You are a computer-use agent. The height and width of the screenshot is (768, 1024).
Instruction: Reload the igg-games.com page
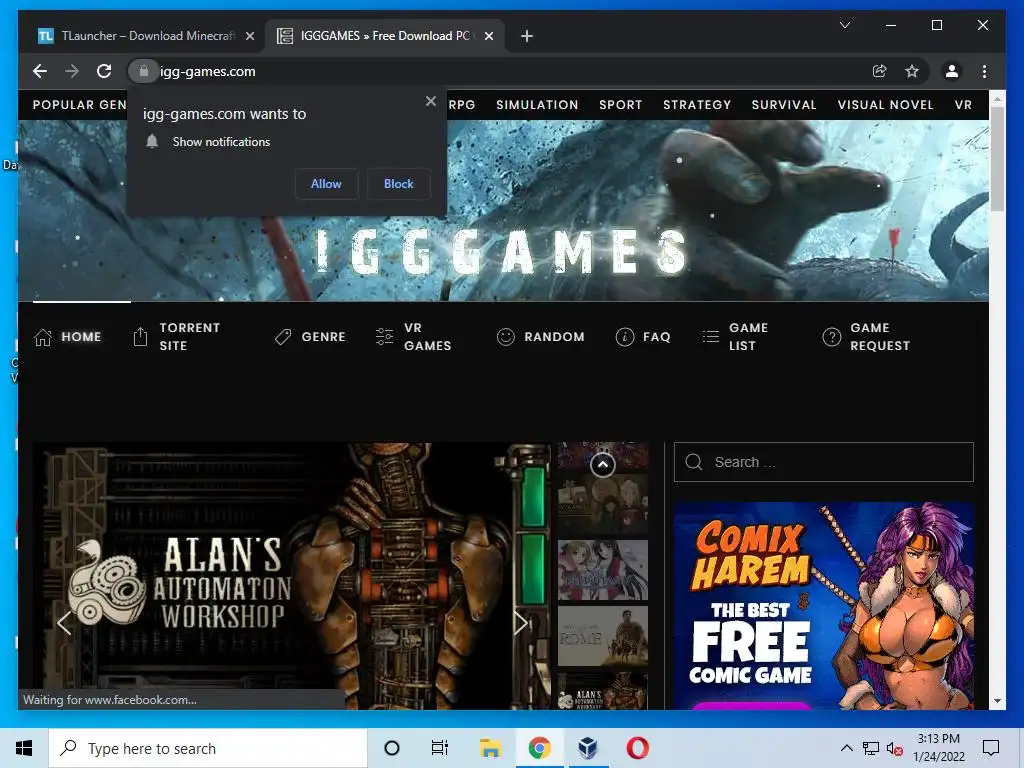[104, 71]
